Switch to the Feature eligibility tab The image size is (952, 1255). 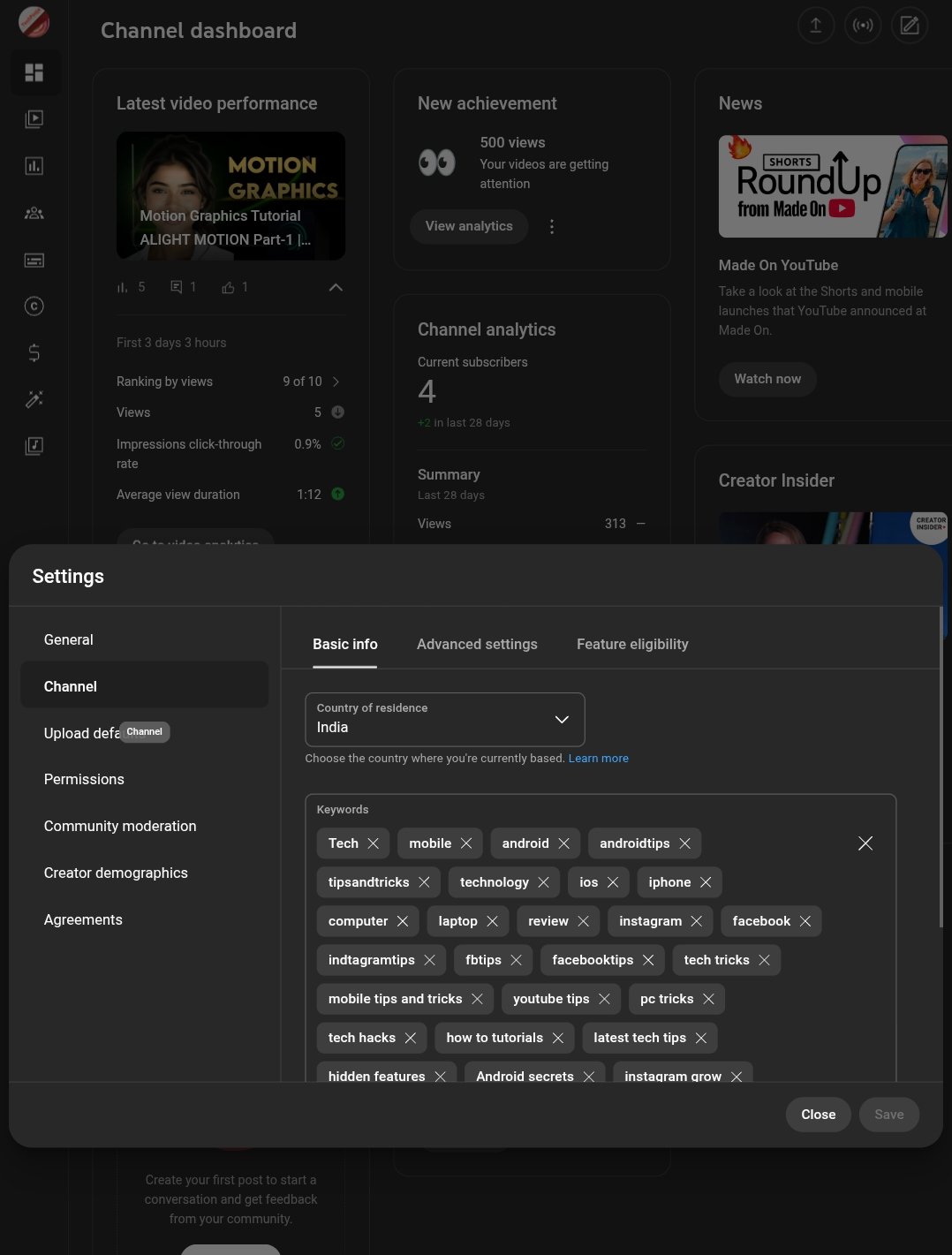(632, 644)
